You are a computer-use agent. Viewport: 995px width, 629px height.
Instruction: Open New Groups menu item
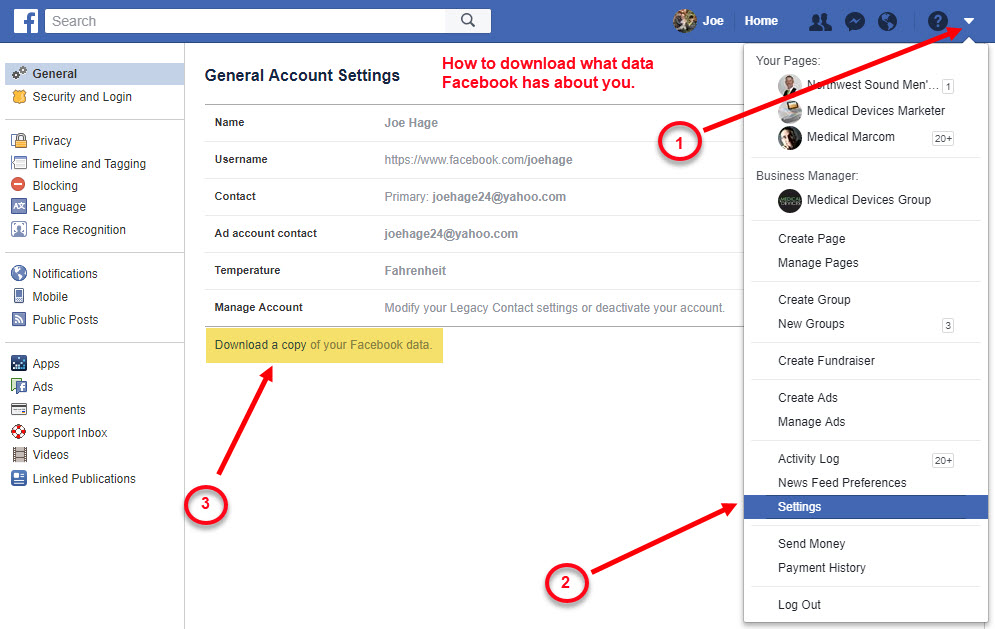click(x=811, y=324)
